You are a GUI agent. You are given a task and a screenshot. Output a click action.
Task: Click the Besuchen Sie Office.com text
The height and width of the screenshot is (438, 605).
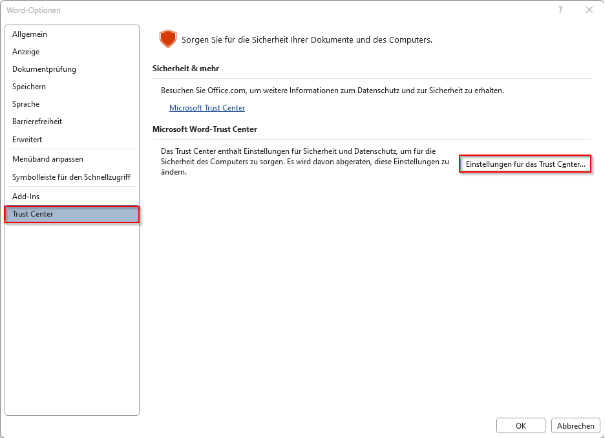[333, 90]
